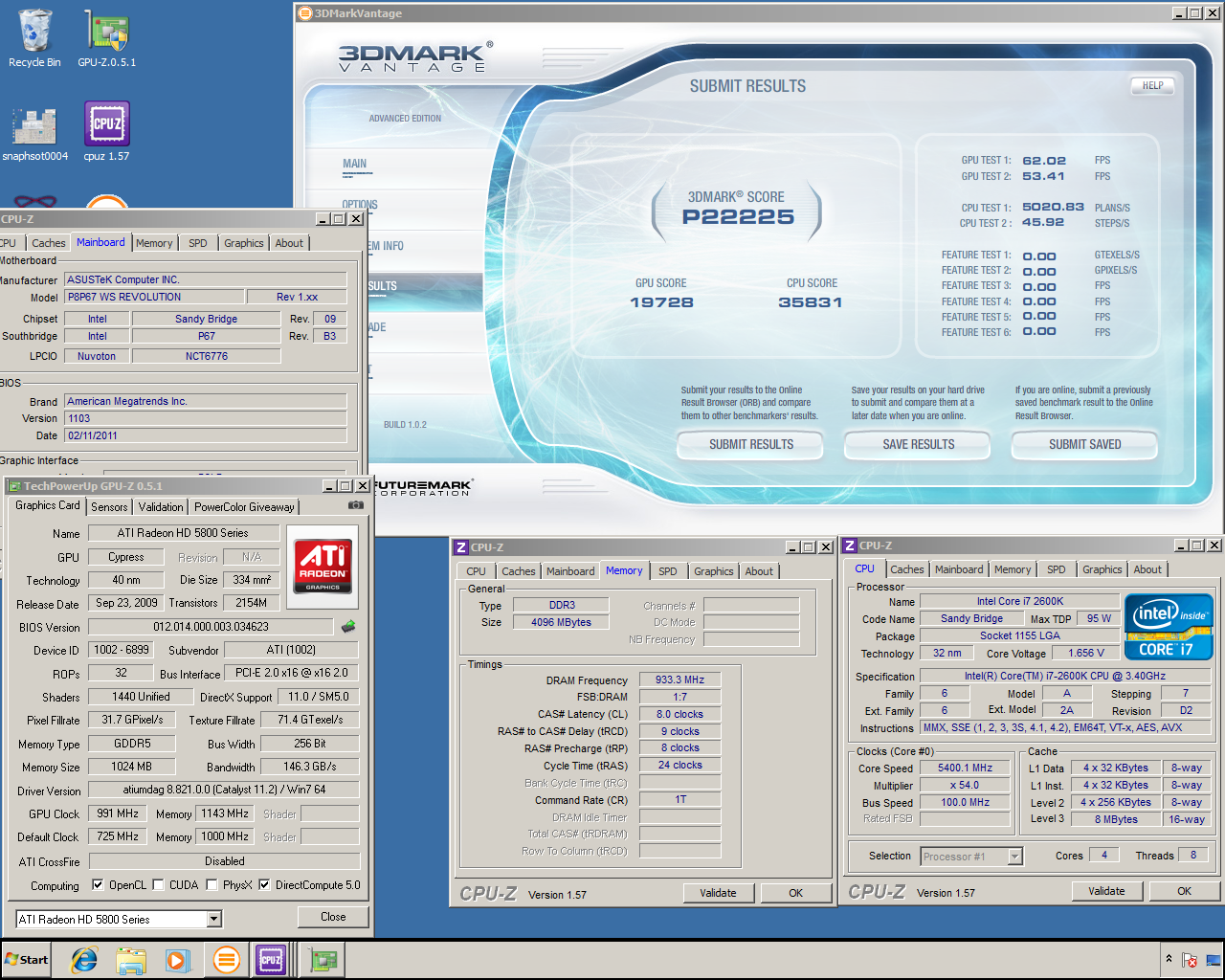Click OK in CPU-Z Memory window
1225x980 pixels.
(795, 893)
